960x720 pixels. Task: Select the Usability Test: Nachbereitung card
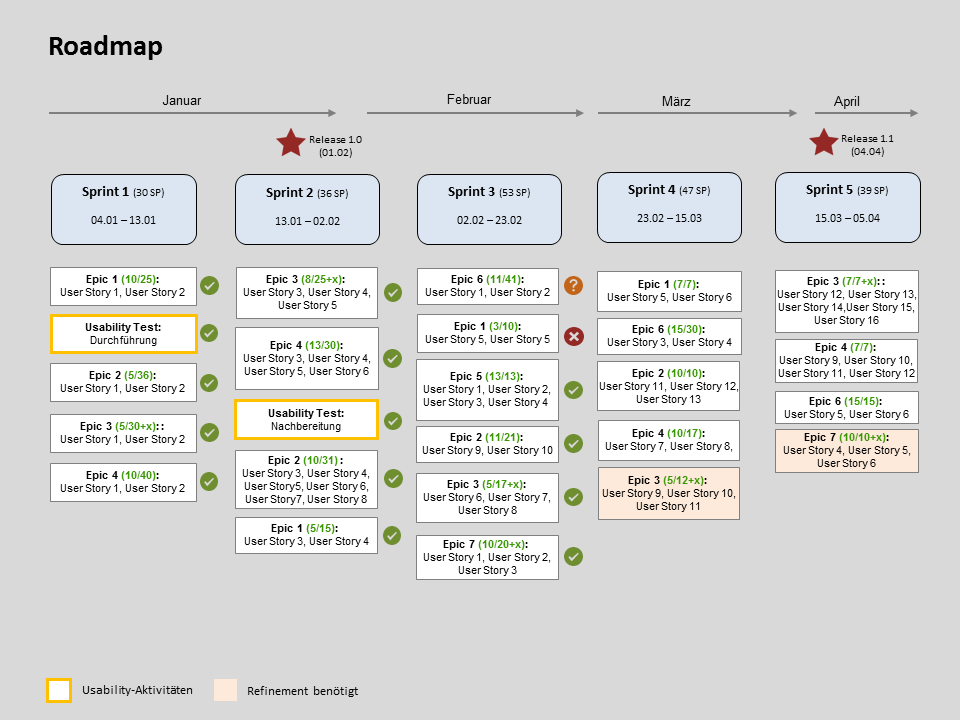[x=306, y=419]
